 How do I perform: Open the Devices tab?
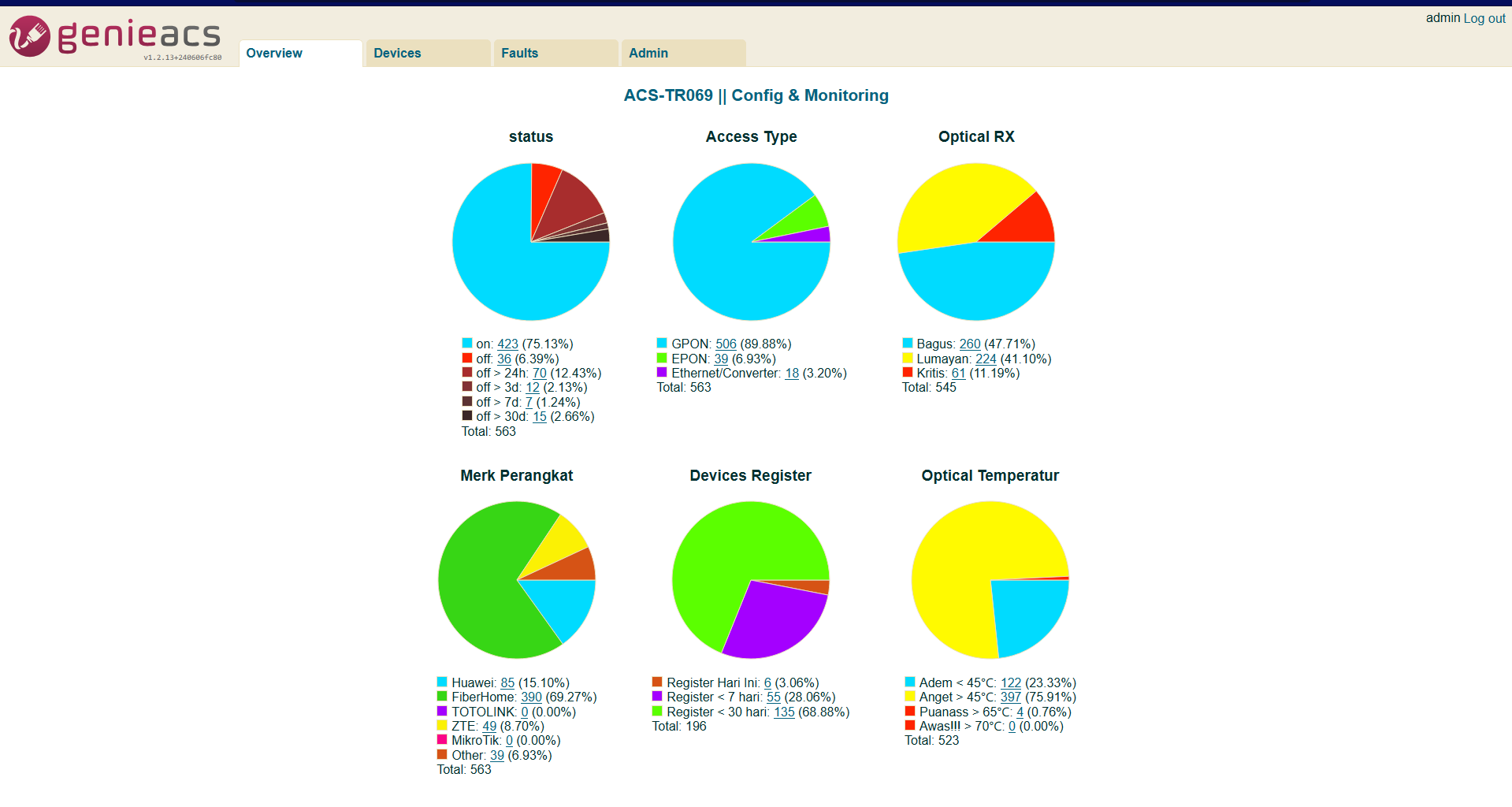pyautogui.click(x=428, y=53)
